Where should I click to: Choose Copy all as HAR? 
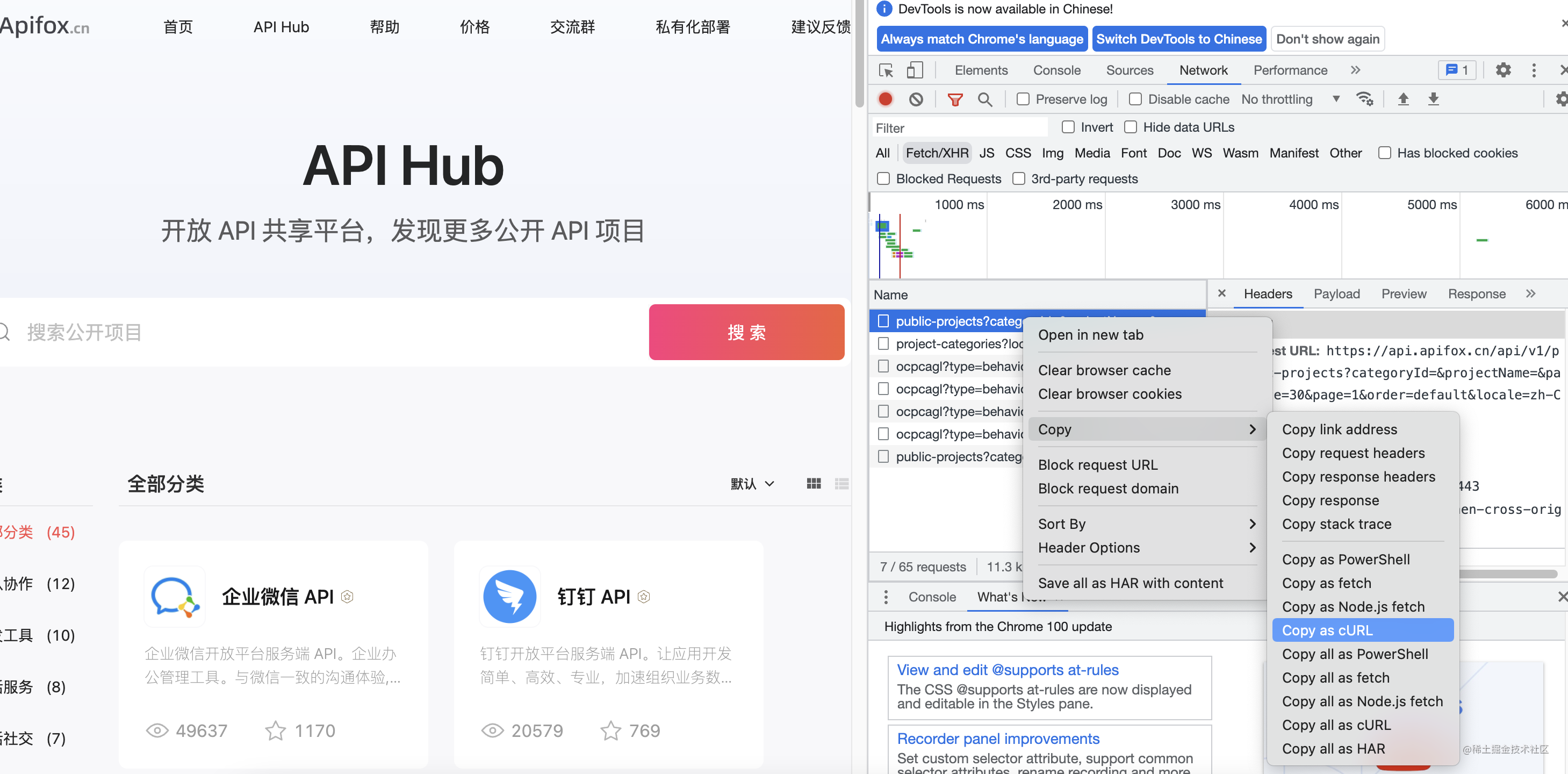pos(1362,748)
